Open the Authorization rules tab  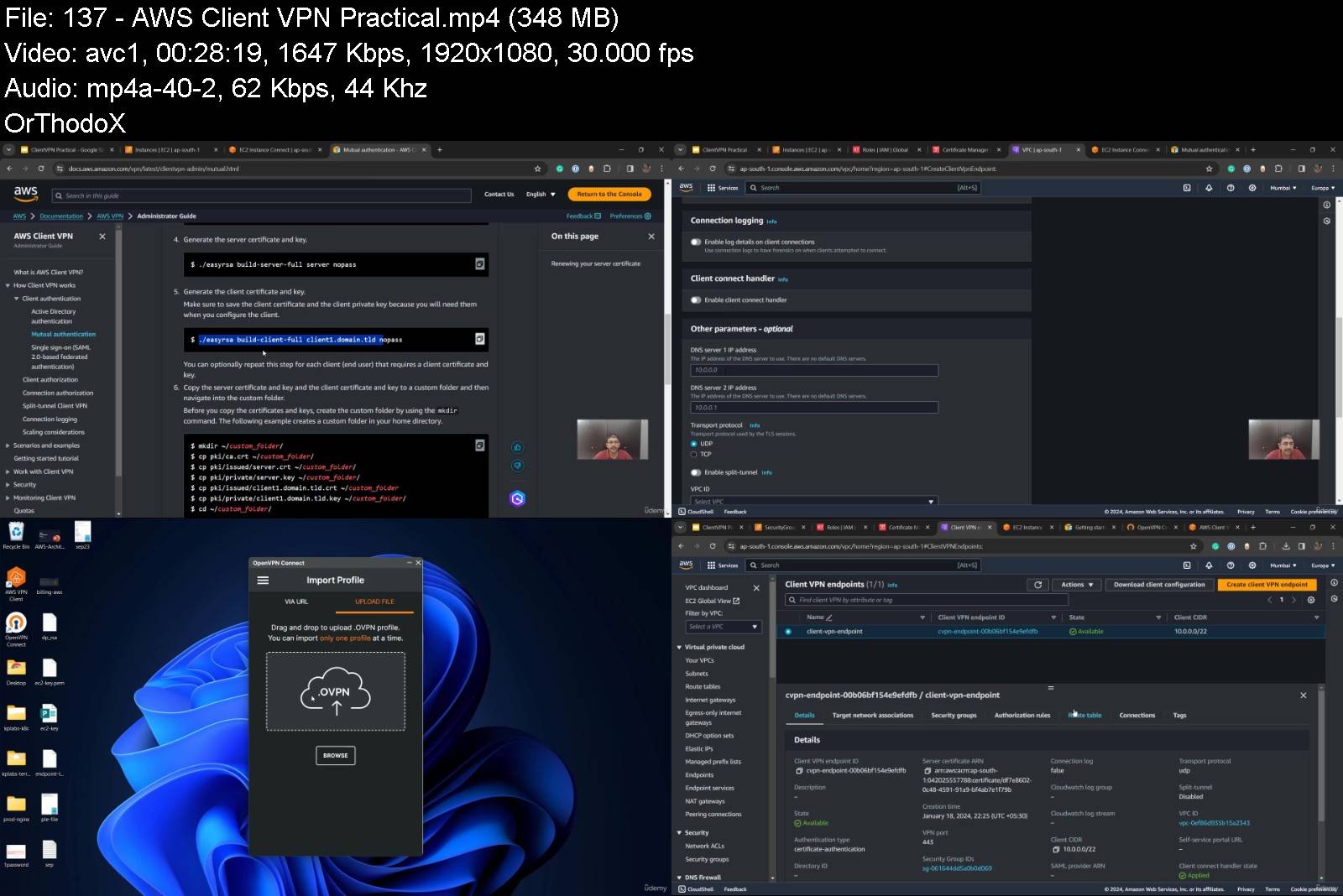[1022, 716]
